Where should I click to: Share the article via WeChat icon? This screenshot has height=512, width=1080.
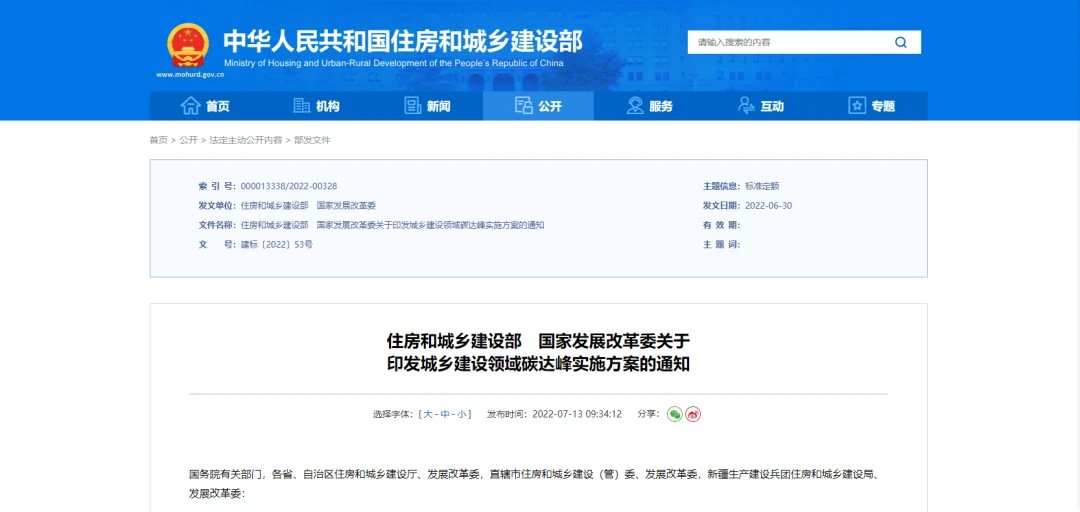pyautogui.click(x=675, y=414)
